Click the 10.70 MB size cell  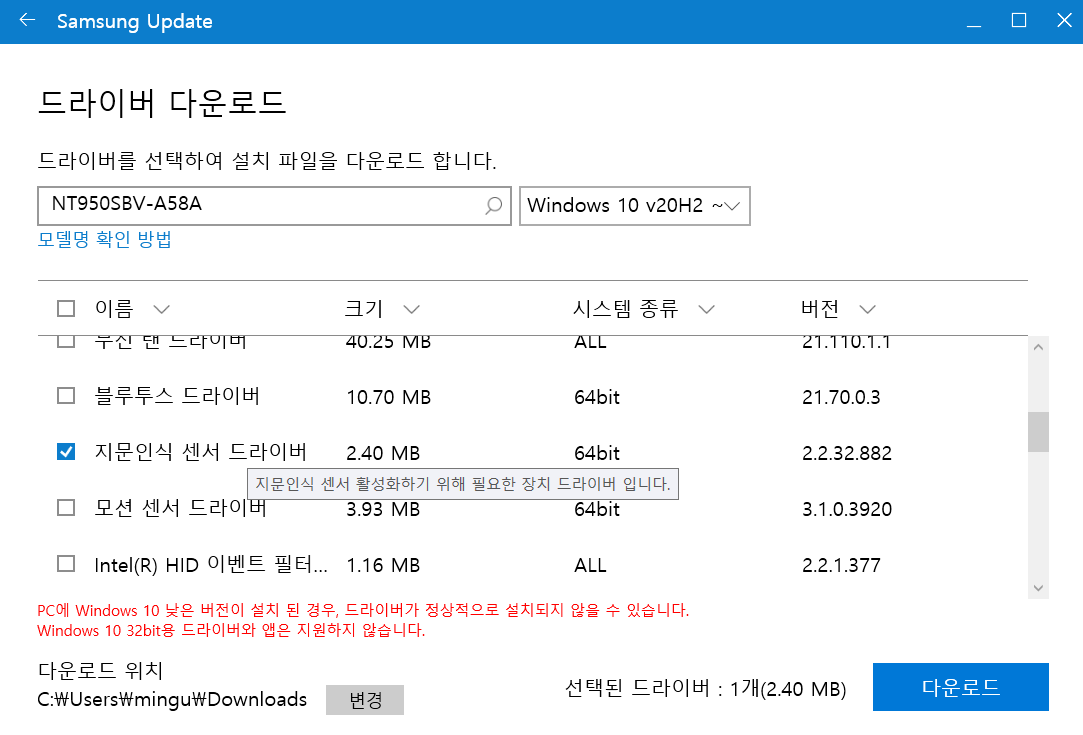(x=389, y=397)
